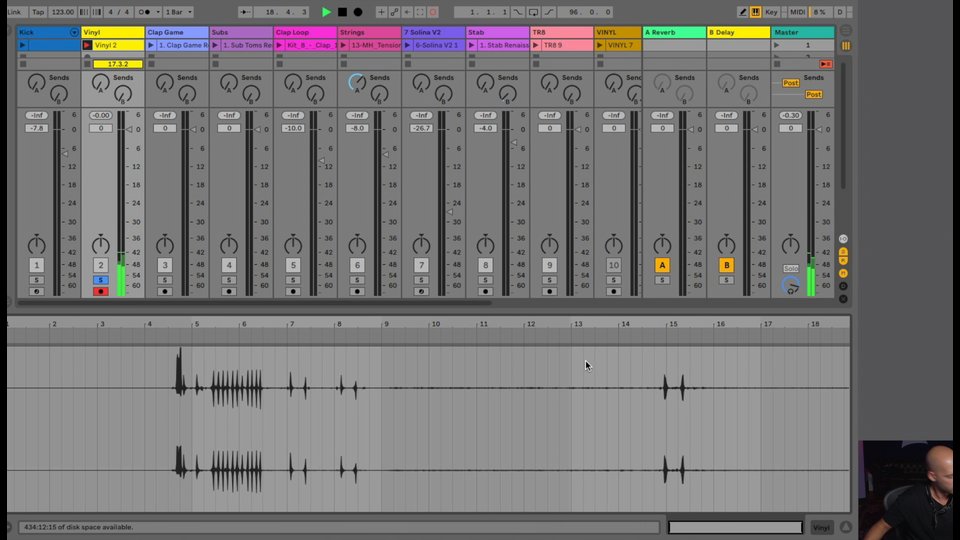Click Capture MIDI button
The height and width of the screenshot is (540, 960).
(x=420, y=12)
